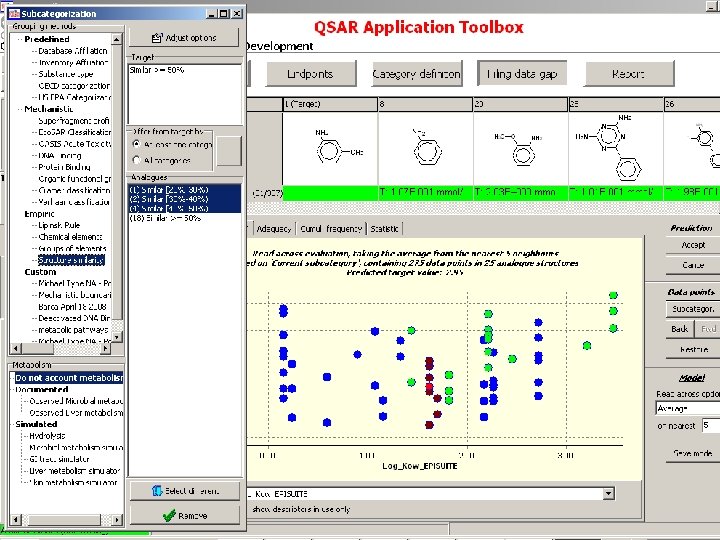Cancel the prediction

point(693,265)
